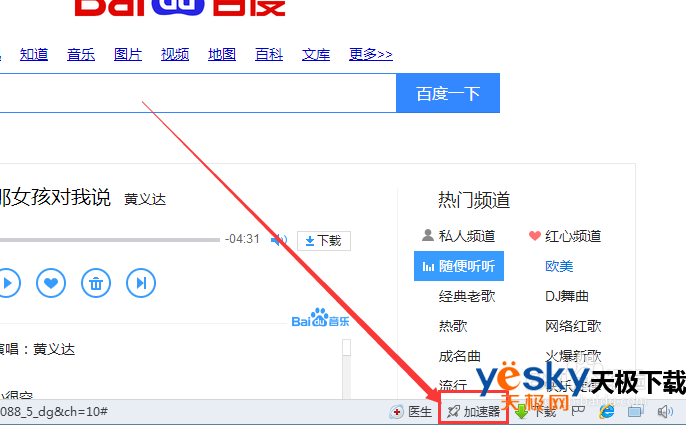Skip to next song
The width and height of the screenshot is (686, 425).
(141, 283)
